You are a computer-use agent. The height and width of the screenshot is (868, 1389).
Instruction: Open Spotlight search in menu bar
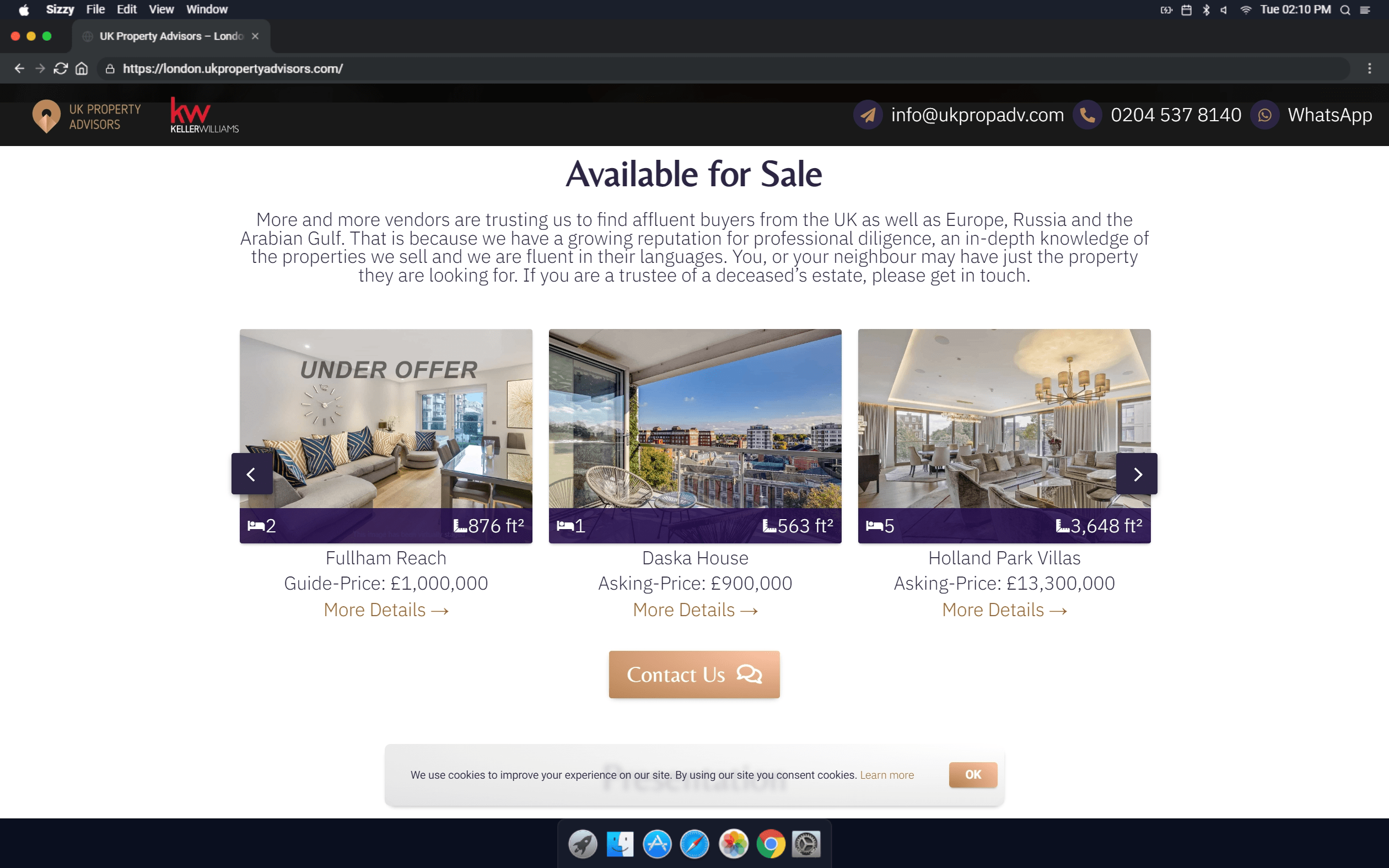1345,10
